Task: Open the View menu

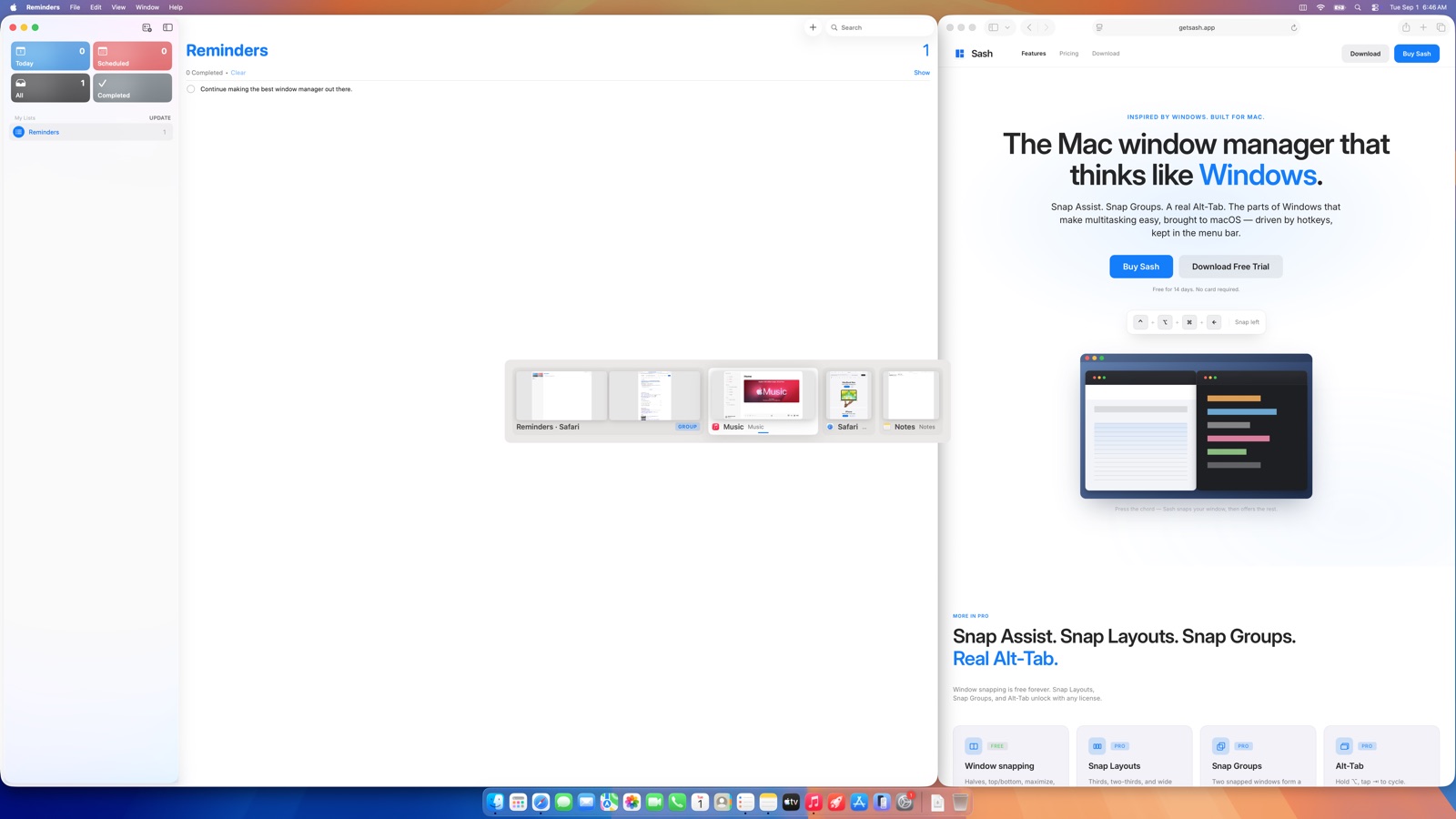Action: [x=118, y=7]
